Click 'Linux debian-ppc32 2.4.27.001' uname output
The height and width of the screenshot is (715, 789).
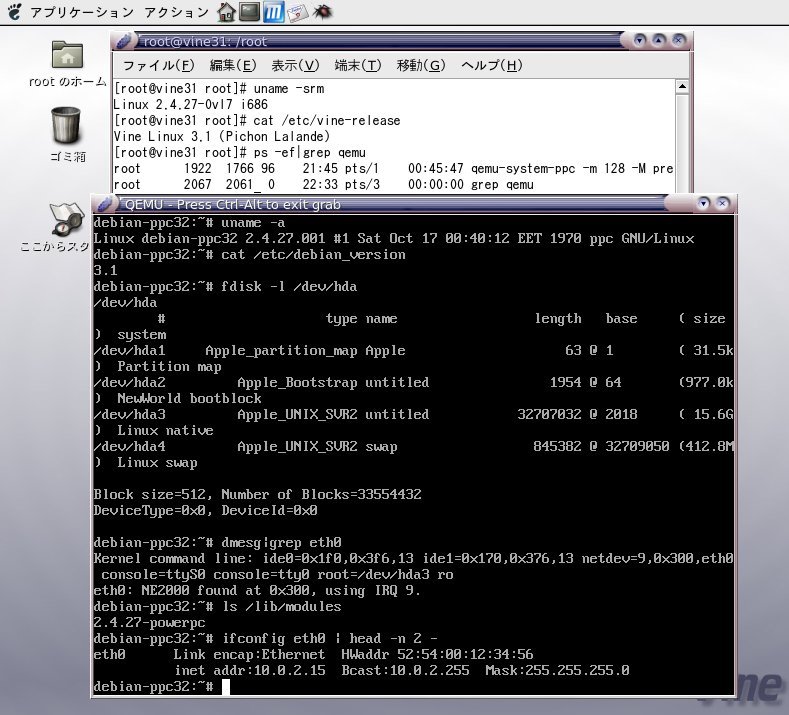393,239
